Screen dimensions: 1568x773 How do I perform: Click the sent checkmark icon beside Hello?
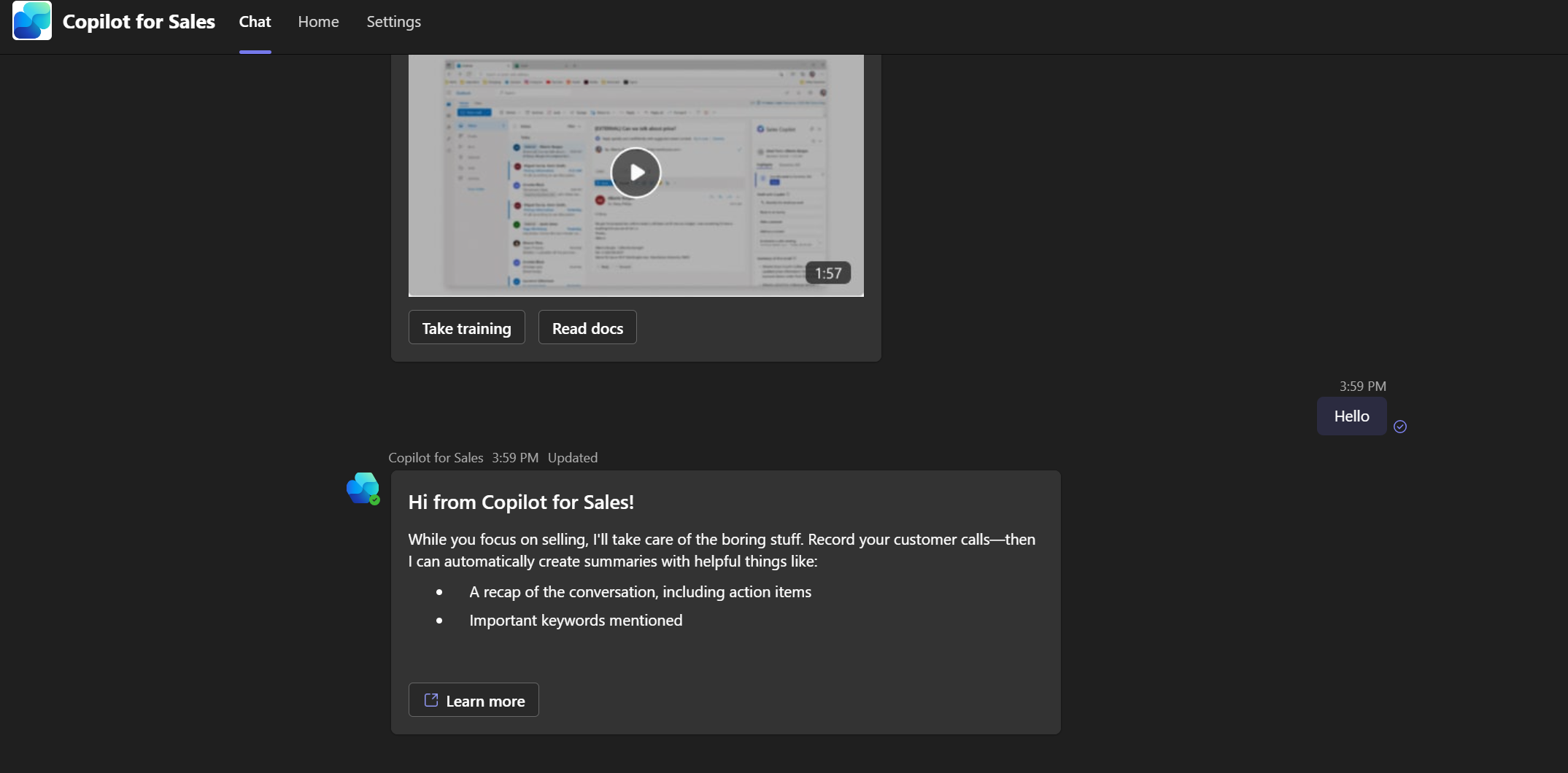pos(1399,427)
